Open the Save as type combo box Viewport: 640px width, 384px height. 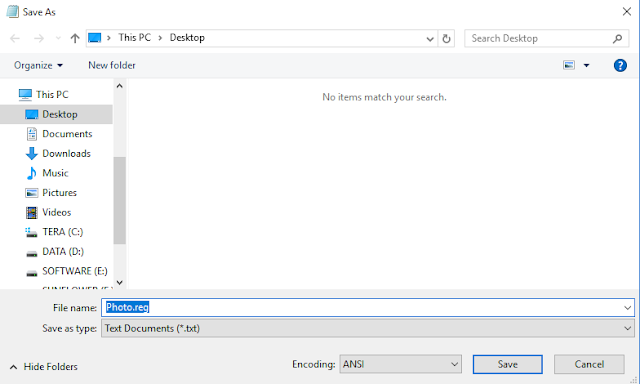pos(368,328)
